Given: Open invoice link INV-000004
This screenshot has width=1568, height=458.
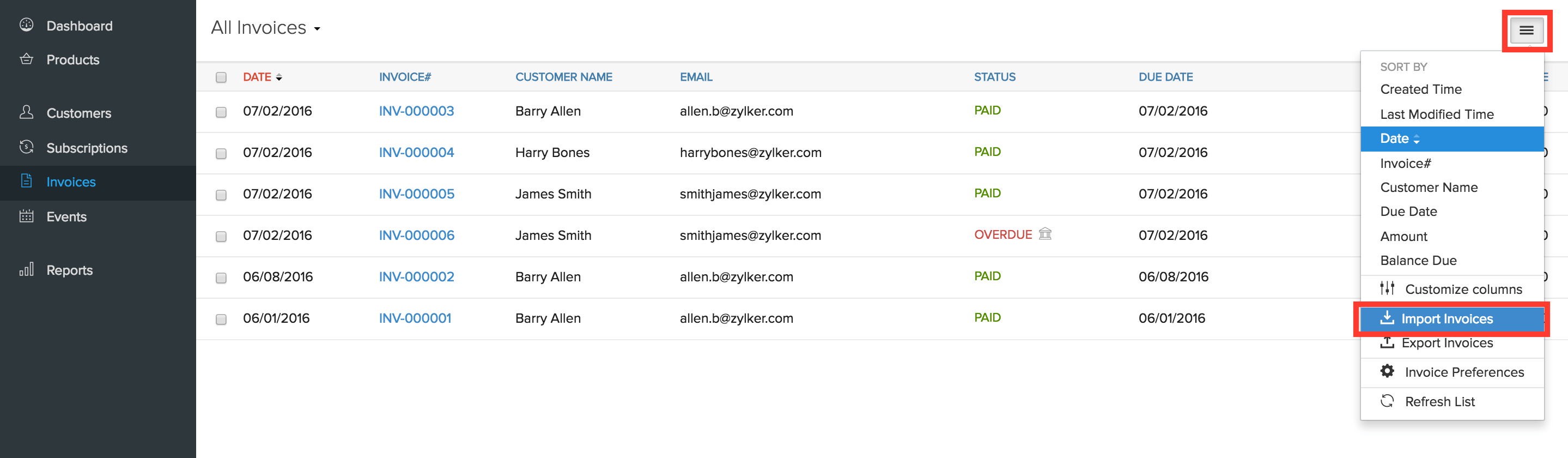Looking at the screenshot, I should [416, 152].
